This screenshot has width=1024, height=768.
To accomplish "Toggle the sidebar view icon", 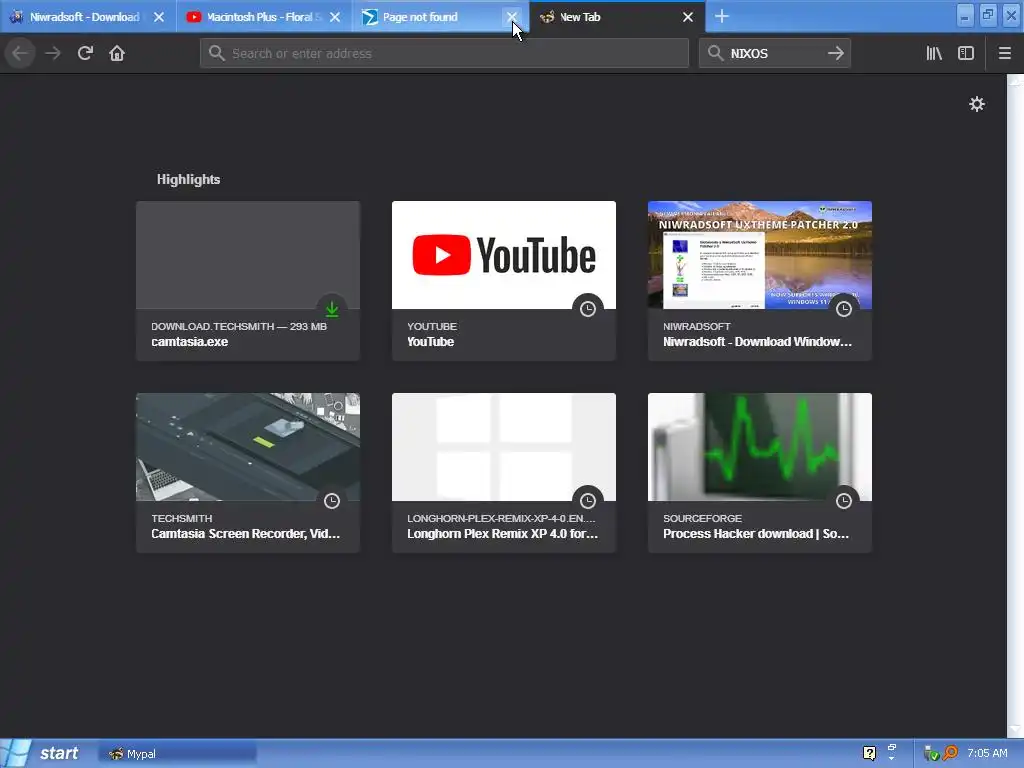I will 966,54.
